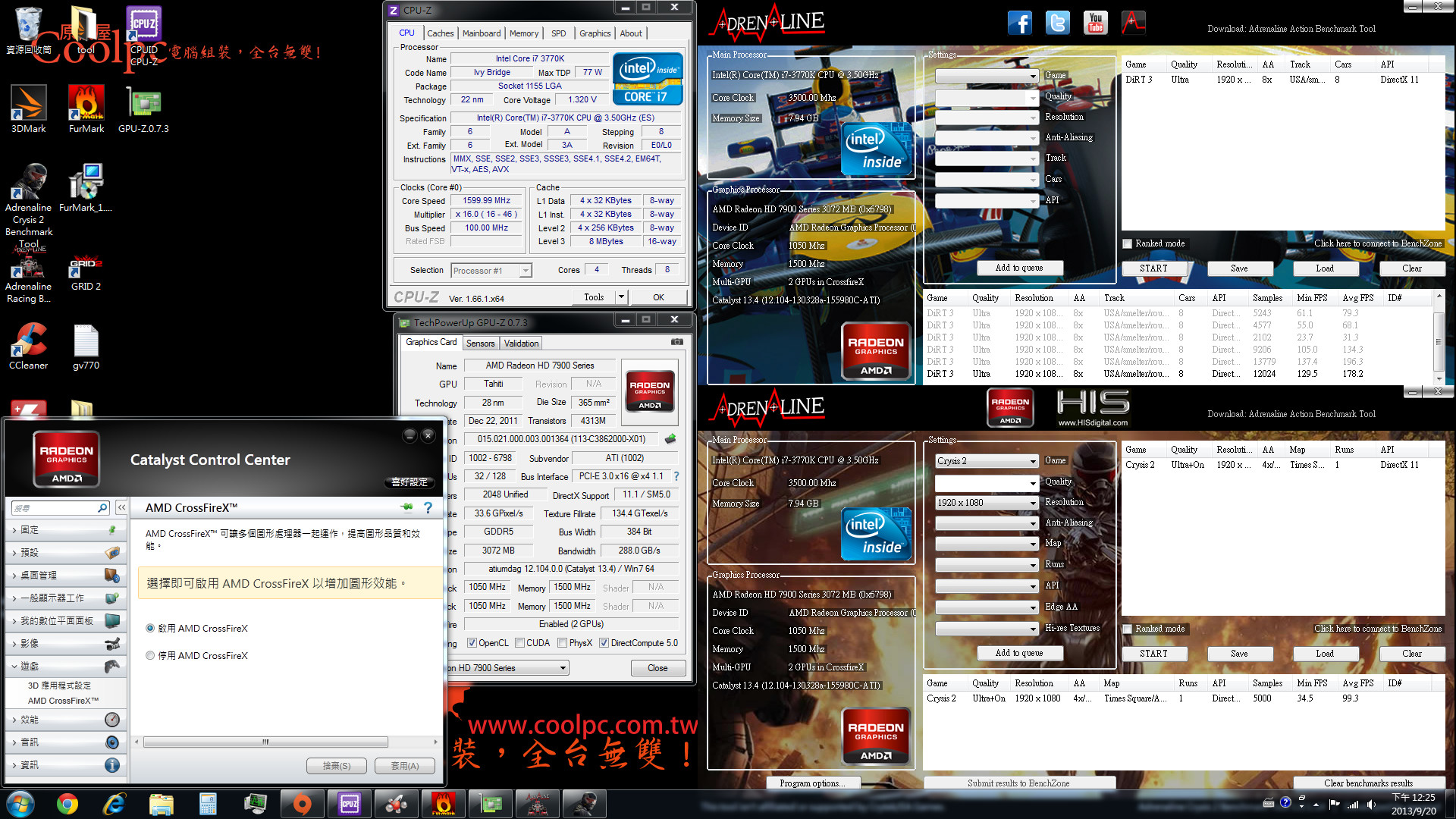This screenshot has height=819, width=1456.
Task: Click Add to queue in the Crysis 2 Adrenaline window
Action: 1018,653
